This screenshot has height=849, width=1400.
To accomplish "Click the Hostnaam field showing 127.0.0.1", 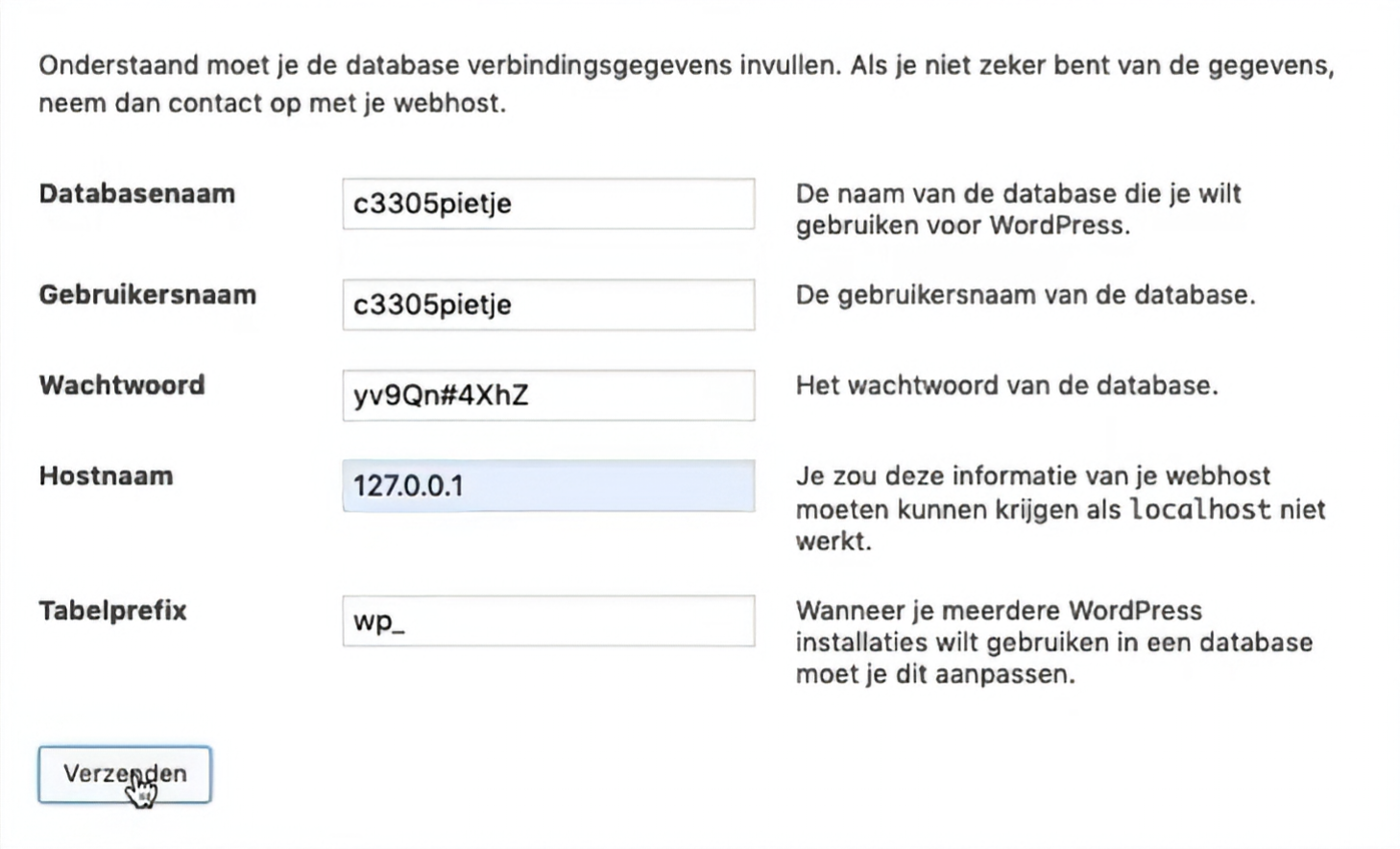I will [547, 486].
